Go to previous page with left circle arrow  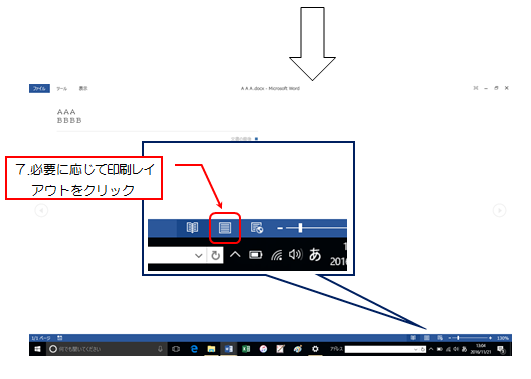pos(41,210)
